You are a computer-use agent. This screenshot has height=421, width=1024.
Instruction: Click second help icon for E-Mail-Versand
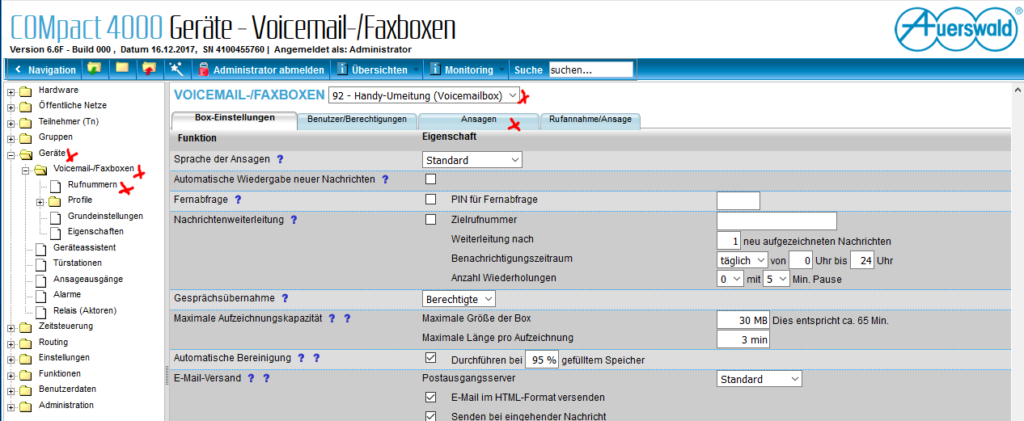[266, 378]
